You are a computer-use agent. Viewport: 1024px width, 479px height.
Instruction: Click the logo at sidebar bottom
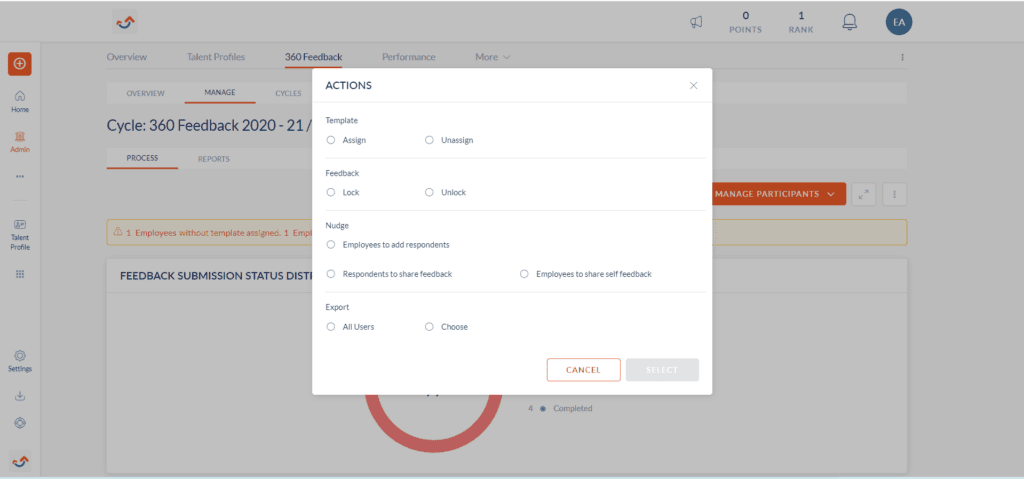tap(20, 461)
